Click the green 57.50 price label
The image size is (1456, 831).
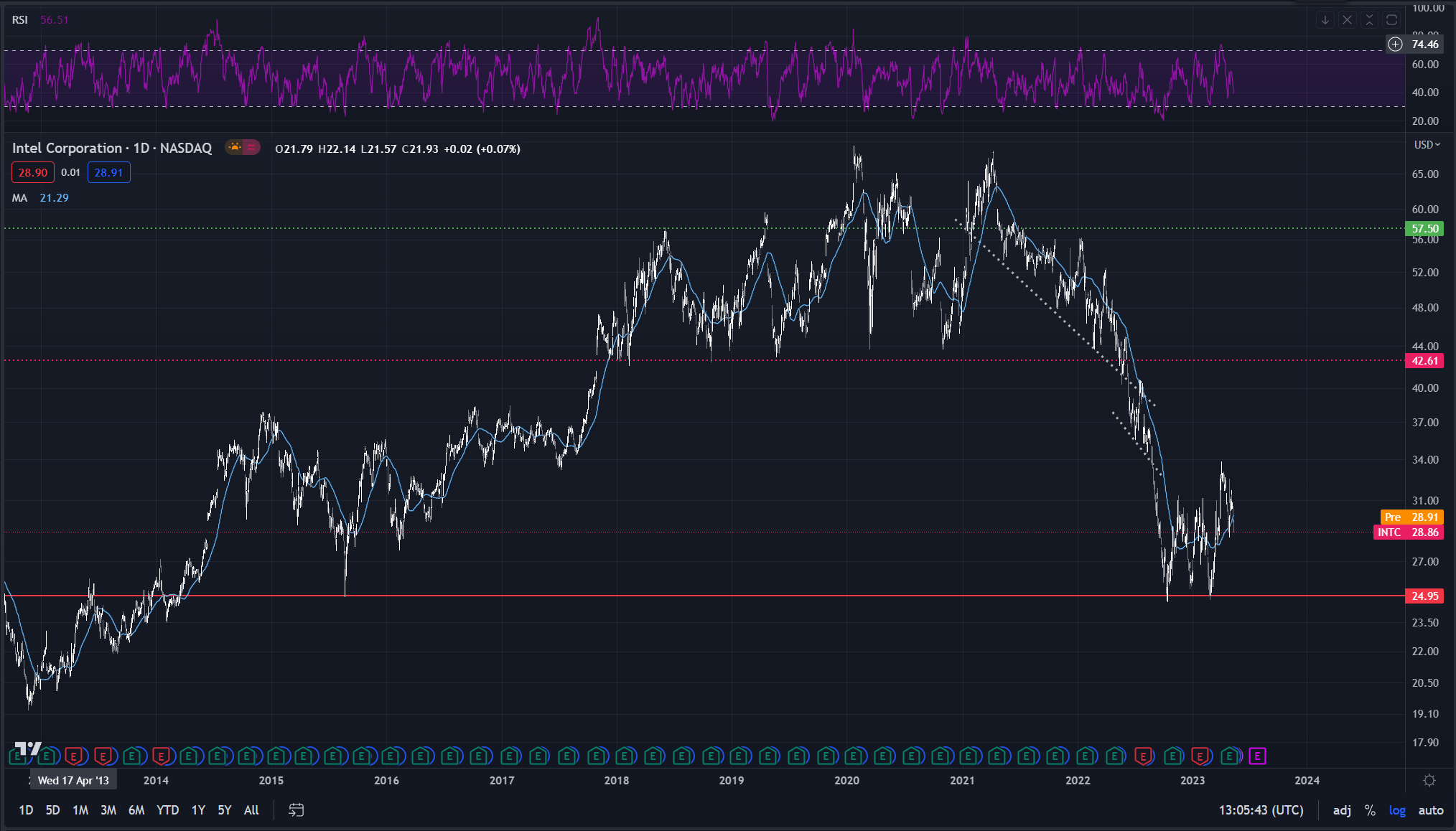1424,229
